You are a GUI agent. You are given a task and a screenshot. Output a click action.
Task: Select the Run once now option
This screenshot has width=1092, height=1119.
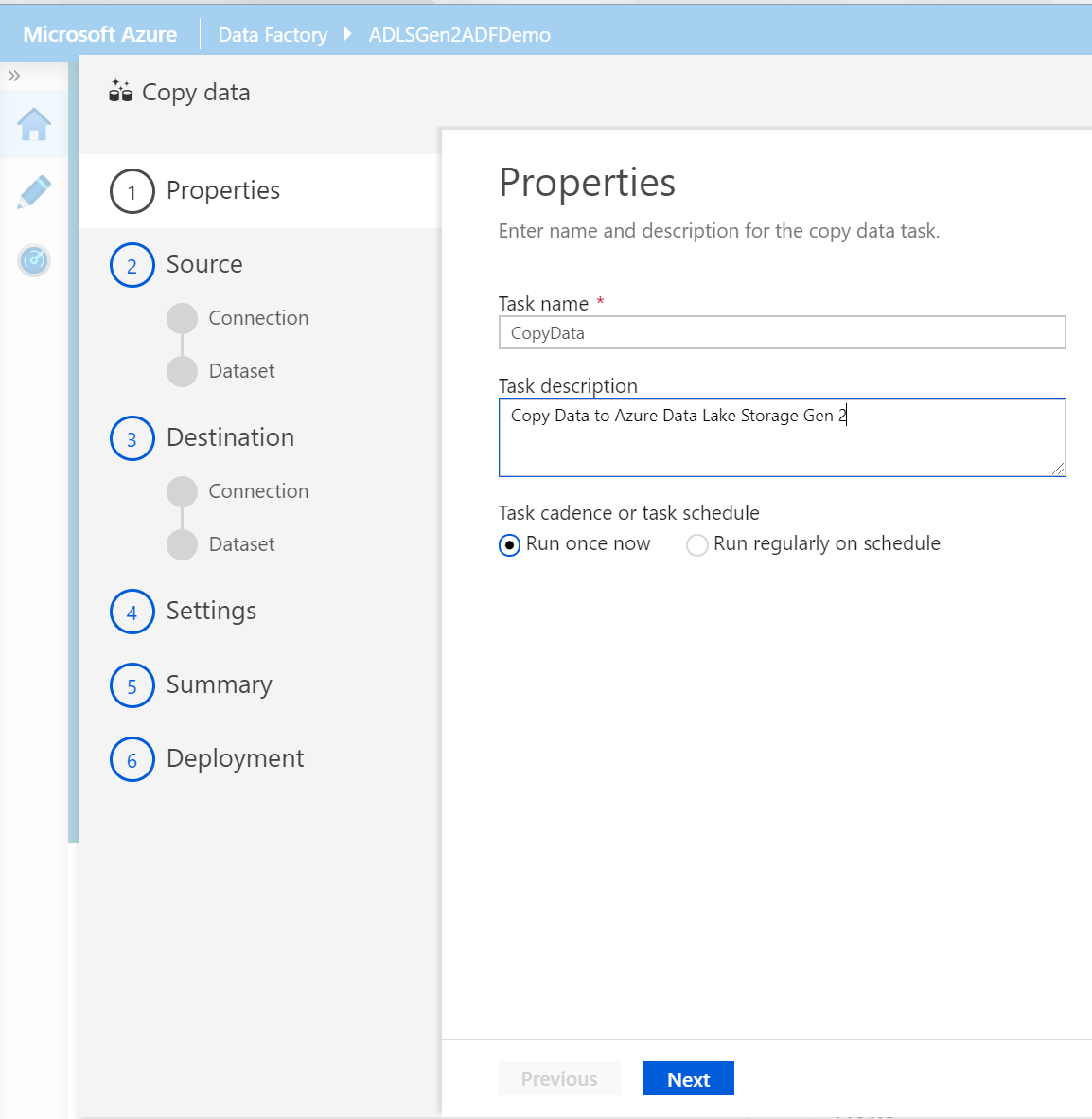point(509,544)
